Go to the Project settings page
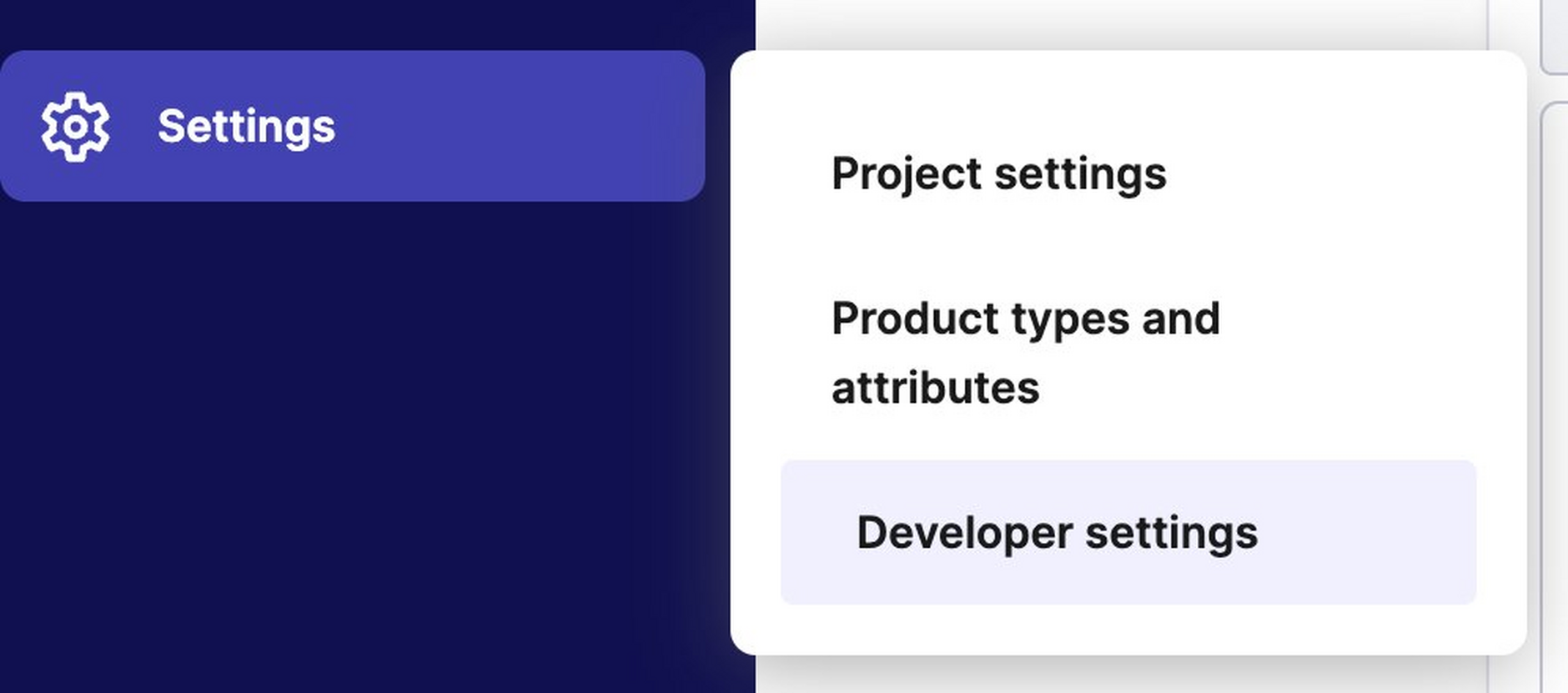1568x693 pixels. [x=998, y=174]
